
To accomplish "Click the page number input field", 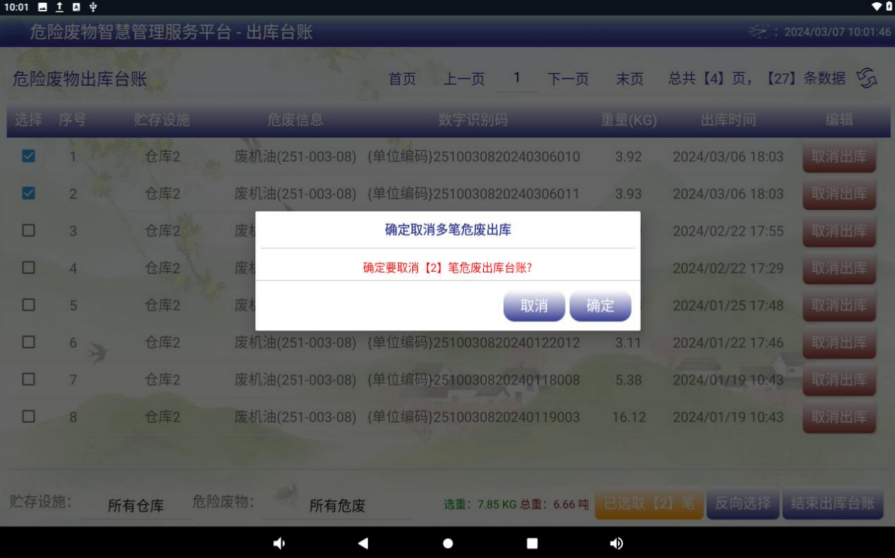I will pyautogui.click(x=517, y=78).
